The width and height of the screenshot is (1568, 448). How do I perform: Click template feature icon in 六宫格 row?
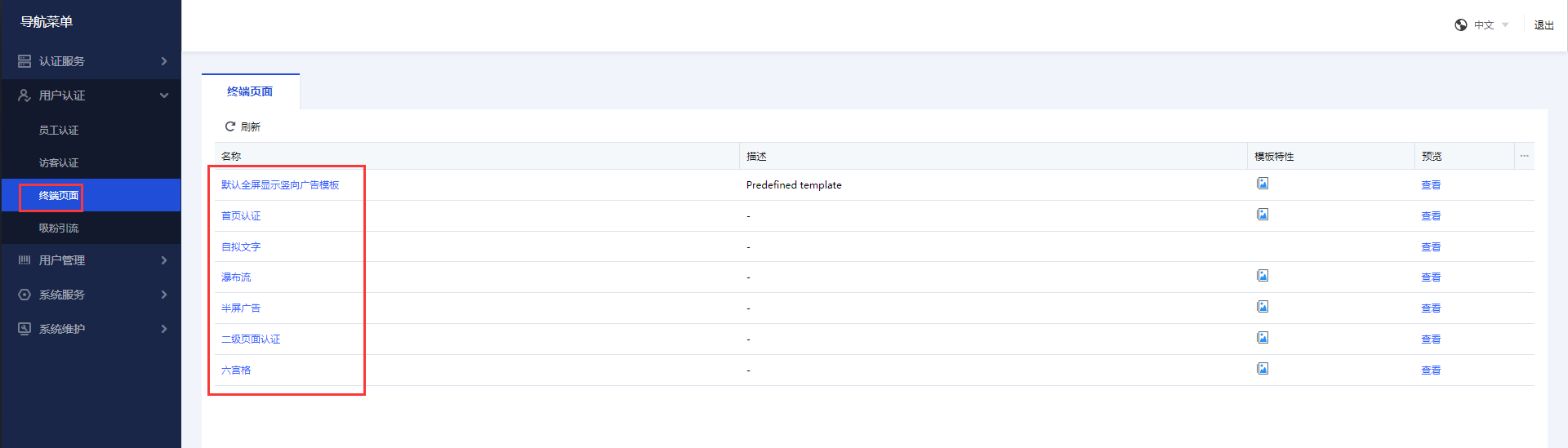click(1263, 369)
